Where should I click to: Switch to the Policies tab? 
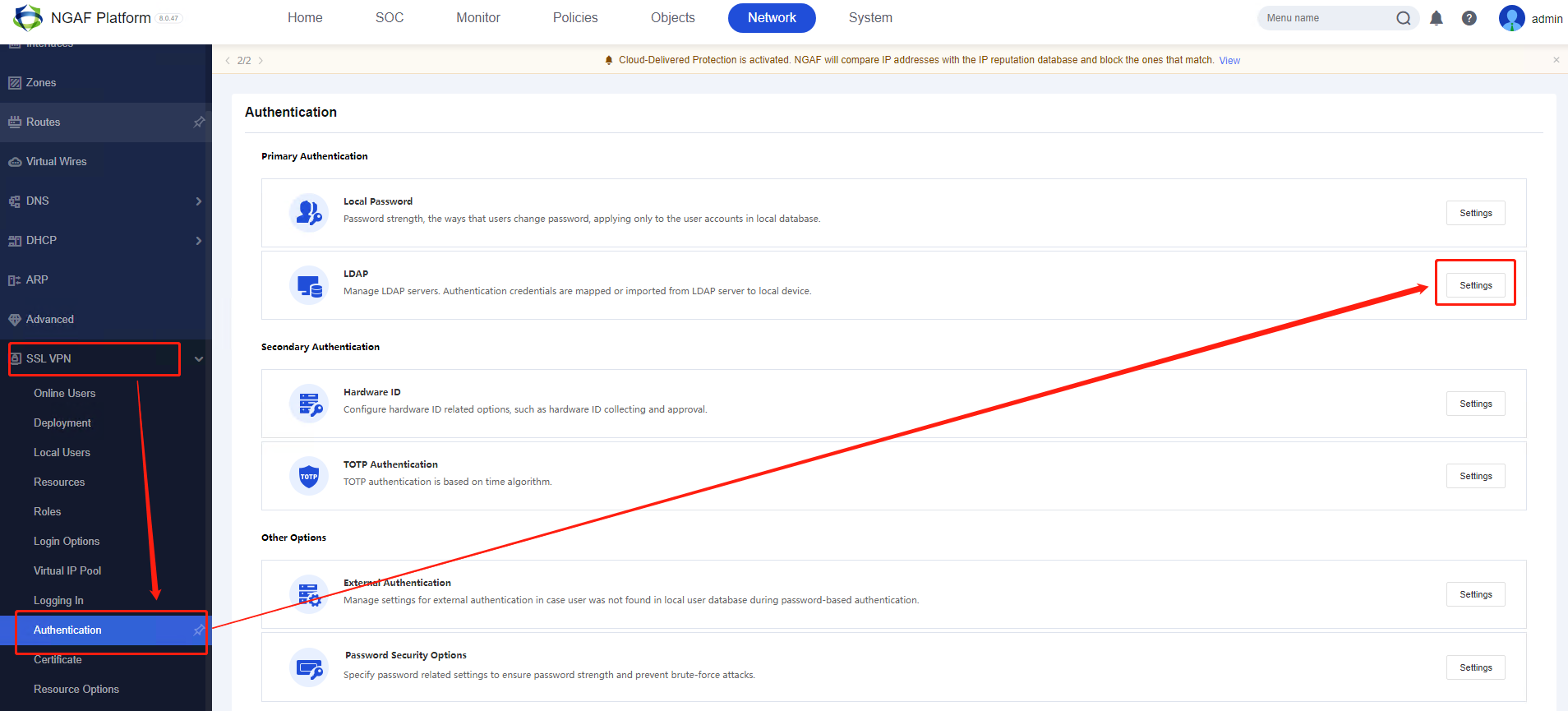(x=575, y=18)
